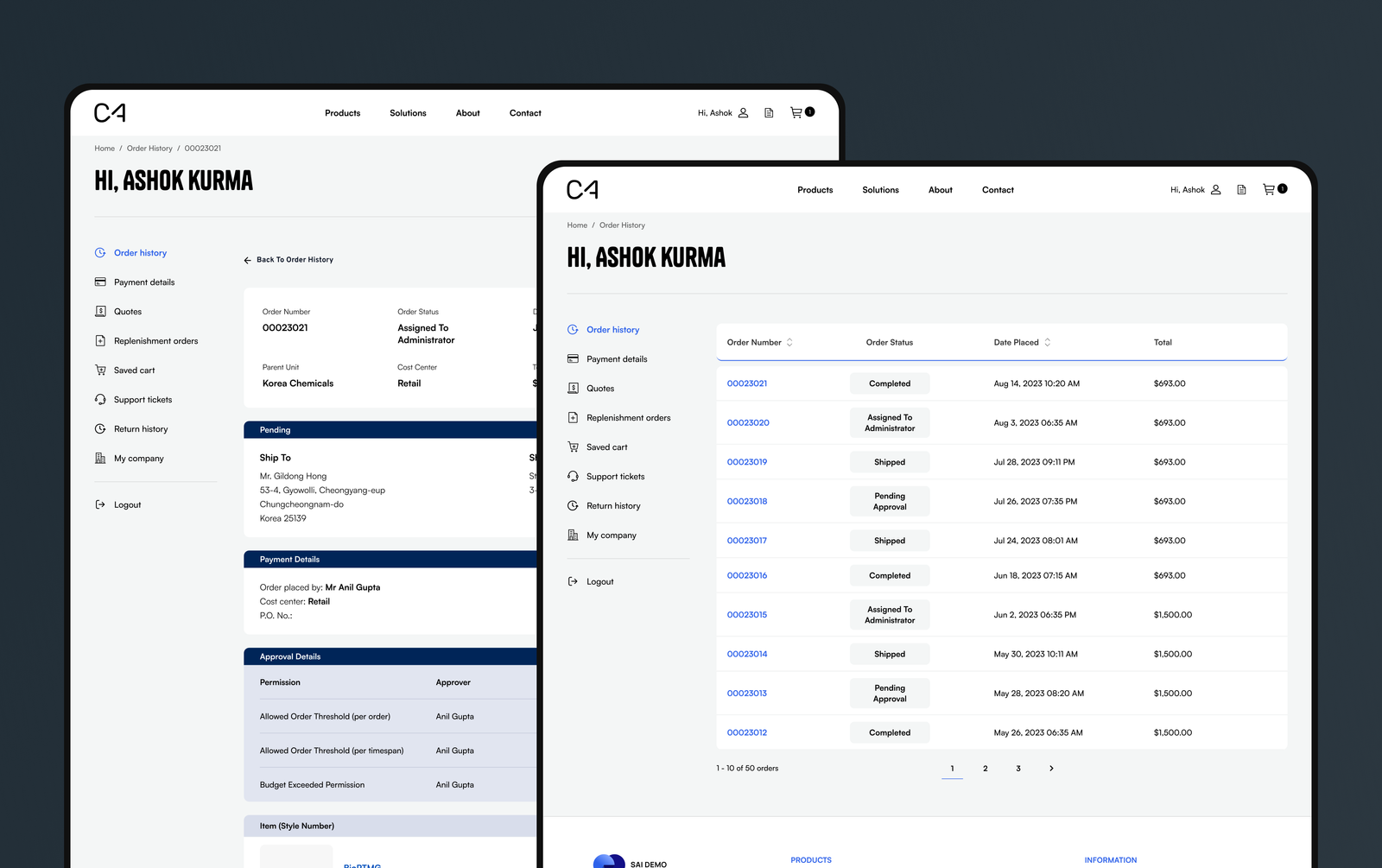Select Support tickets in front sidebar
Viewport: 1382px width, 868px height.
tap(615, 477)
